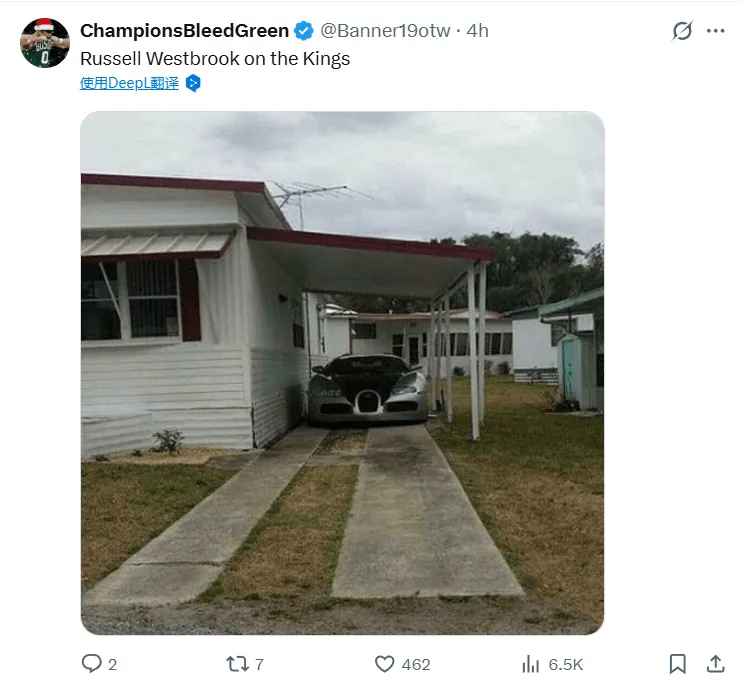Click the blue verified badge

pyautogui.click(x=303, y=31)
